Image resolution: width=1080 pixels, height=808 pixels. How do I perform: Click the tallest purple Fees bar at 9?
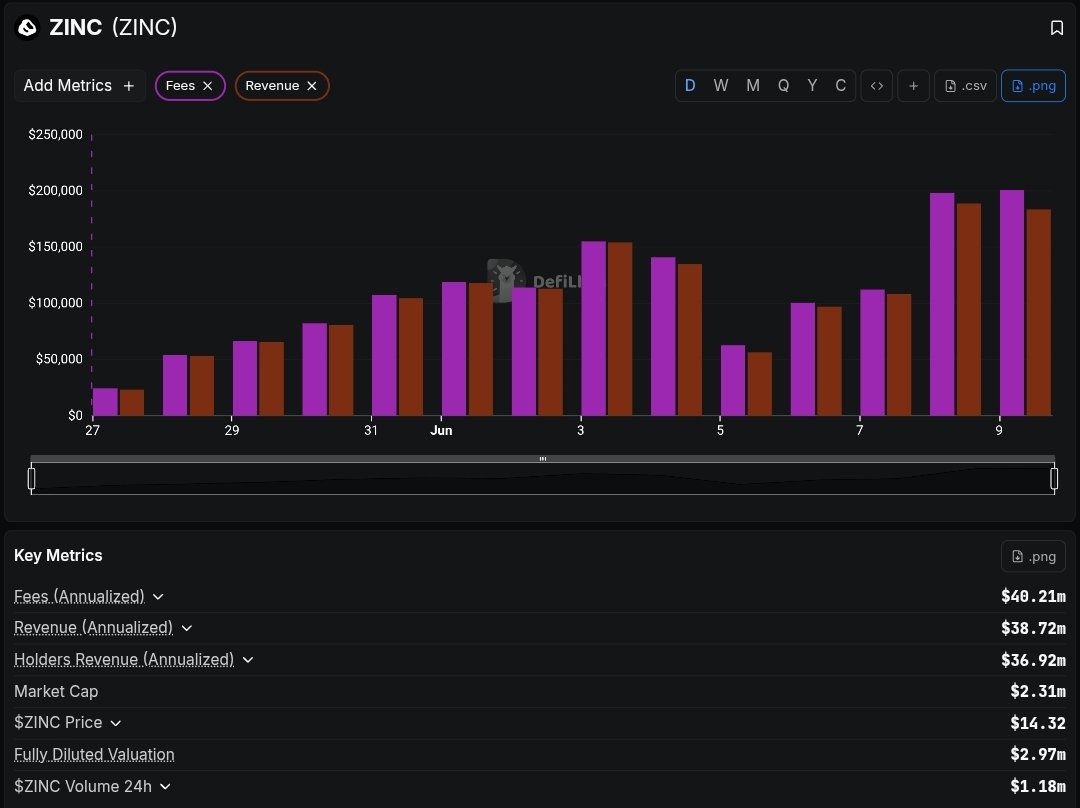[x=1012, y=303]
